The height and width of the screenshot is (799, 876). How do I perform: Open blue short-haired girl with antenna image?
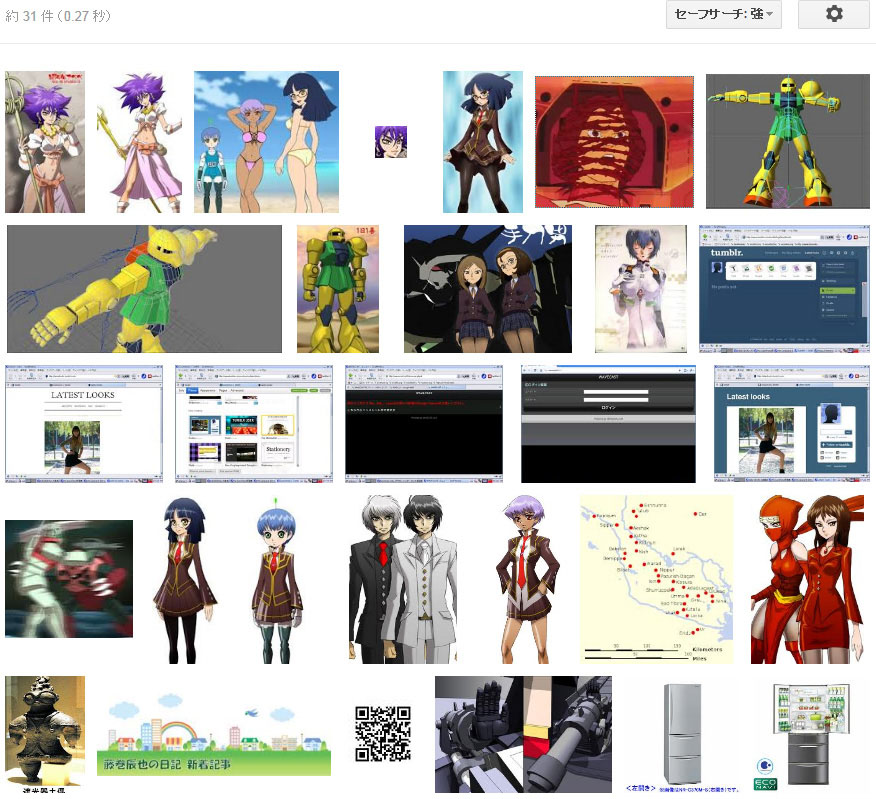pos(277,579)
